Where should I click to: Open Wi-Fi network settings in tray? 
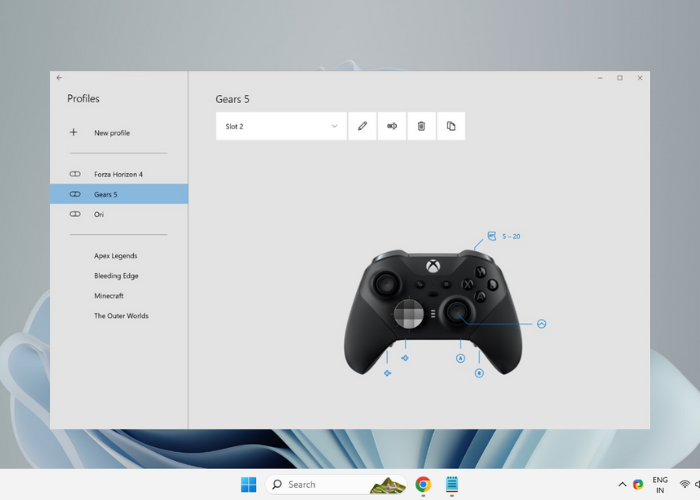[x=684, y=484]
